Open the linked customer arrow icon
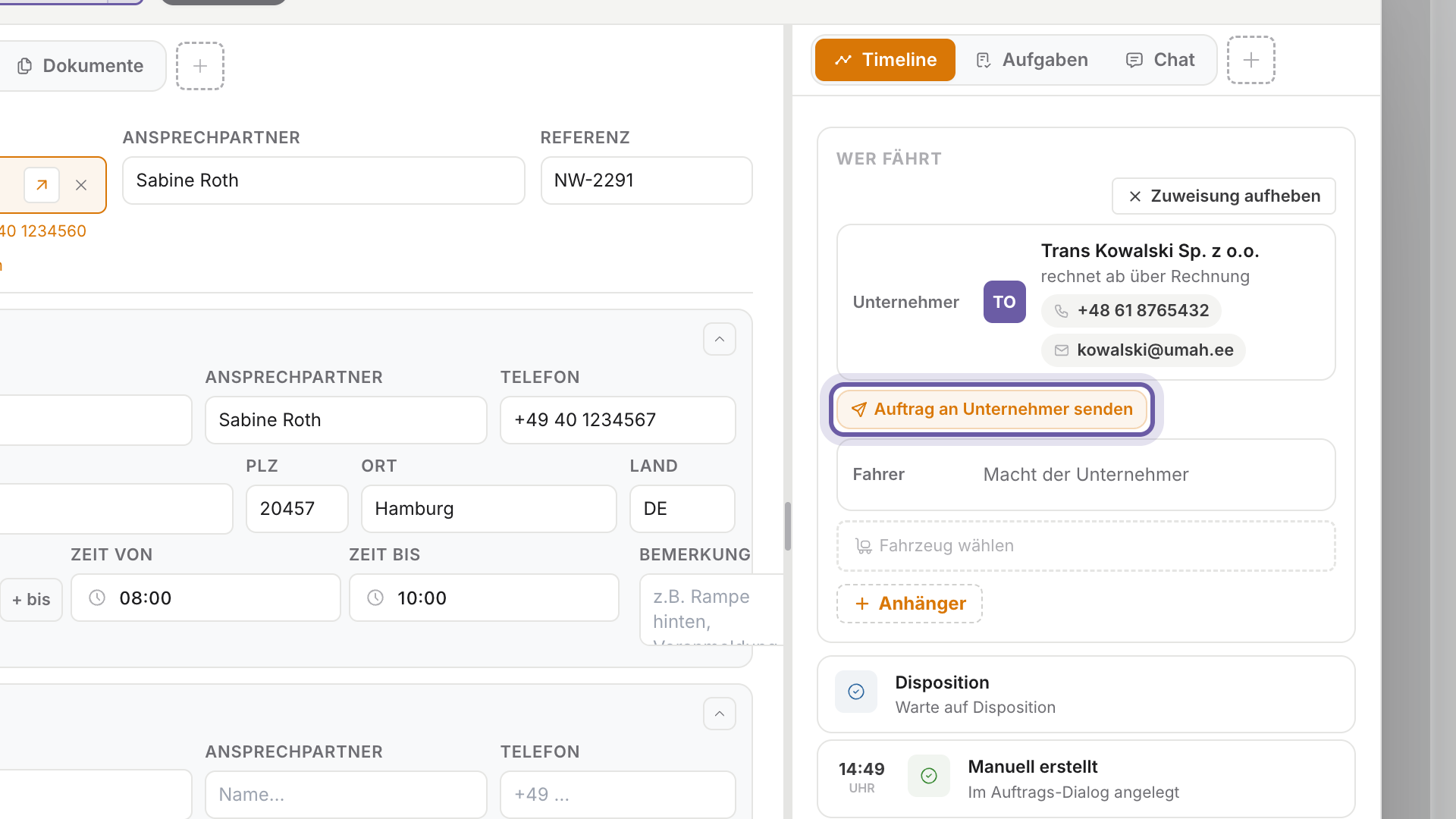The height and width of the screenshot is (819, 1456). coord(42,185)
